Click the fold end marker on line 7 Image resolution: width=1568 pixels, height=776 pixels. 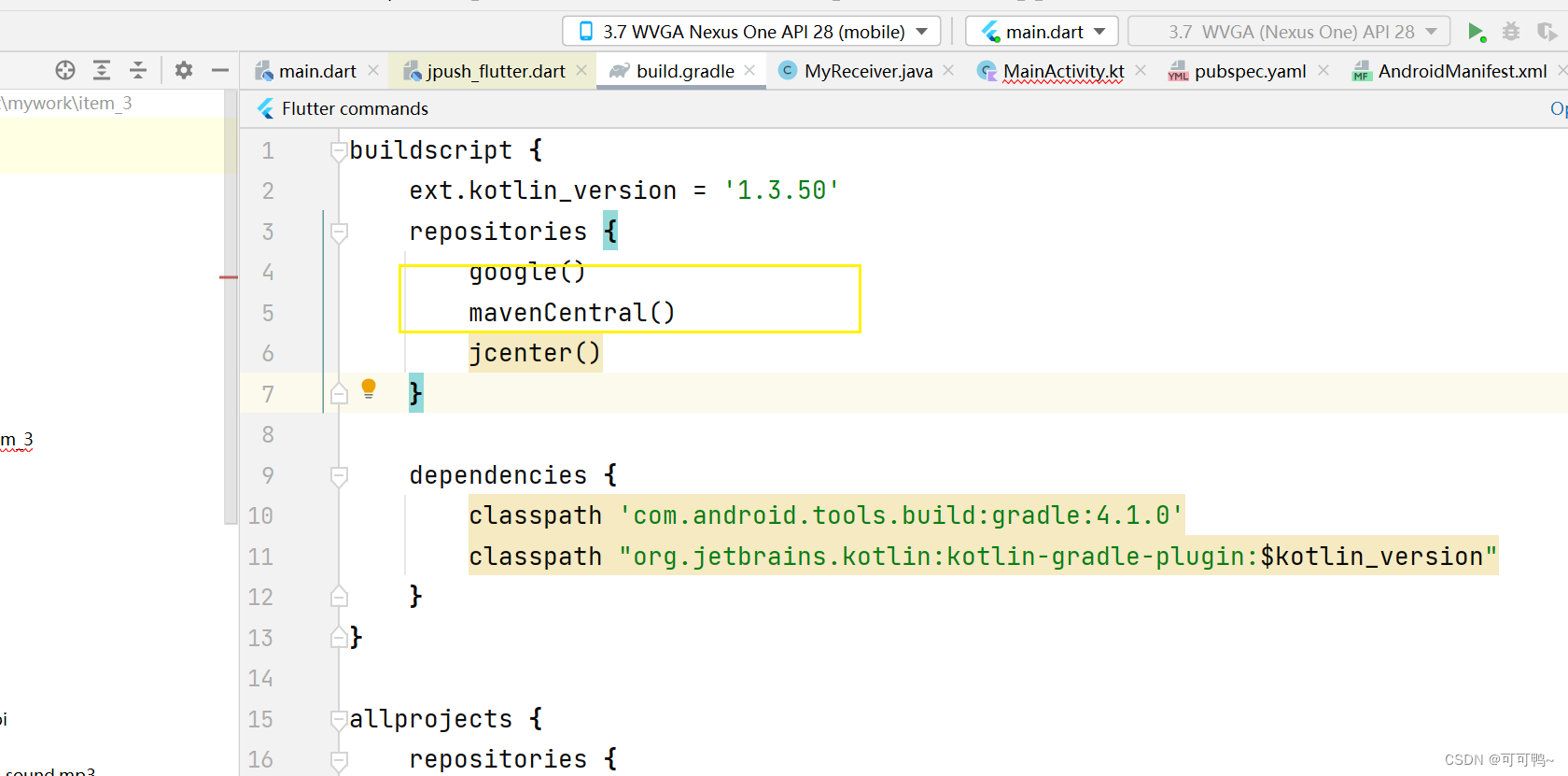click(x=339, y=393)
